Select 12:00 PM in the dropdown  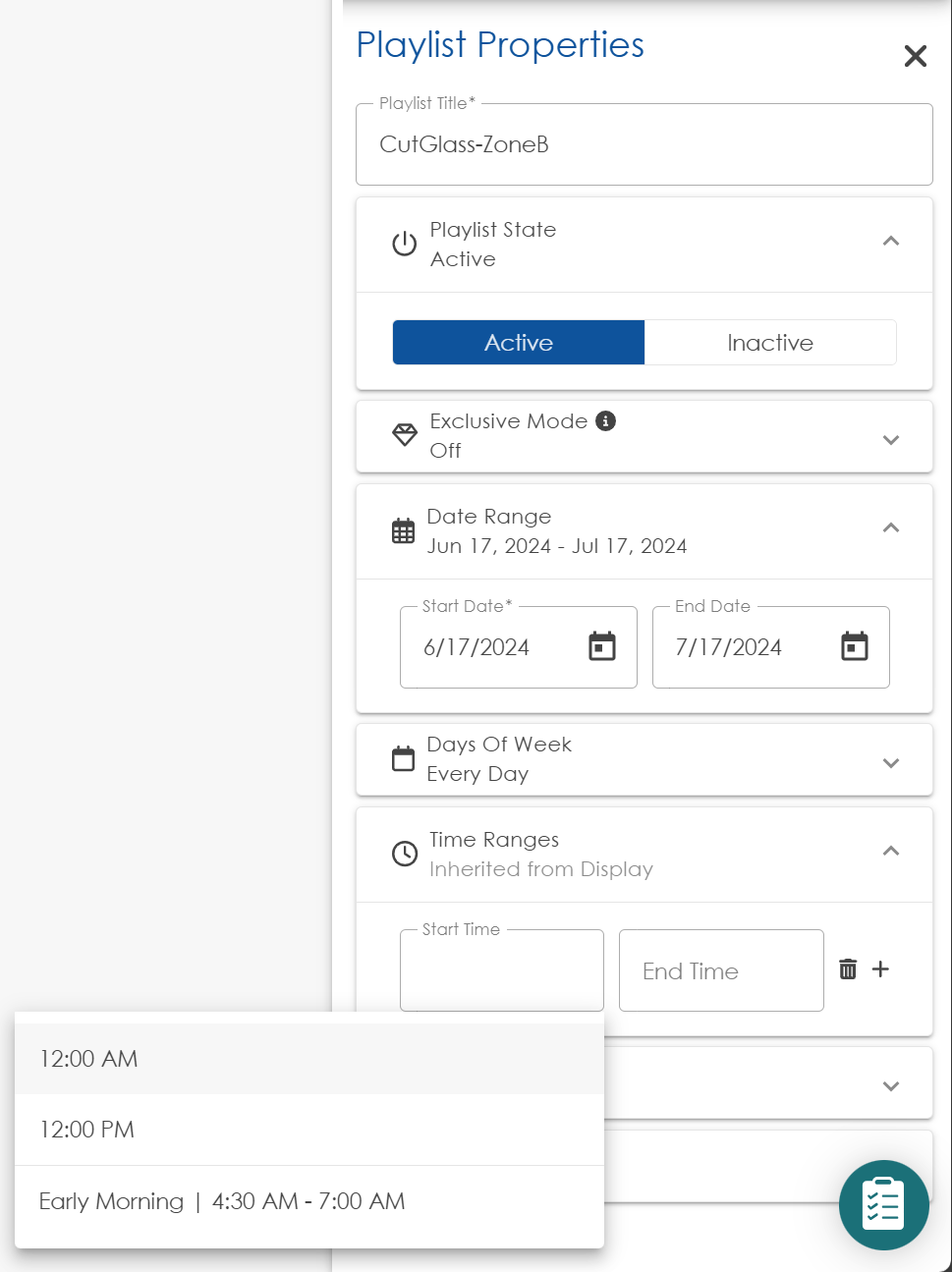(x=86, y=1130)
